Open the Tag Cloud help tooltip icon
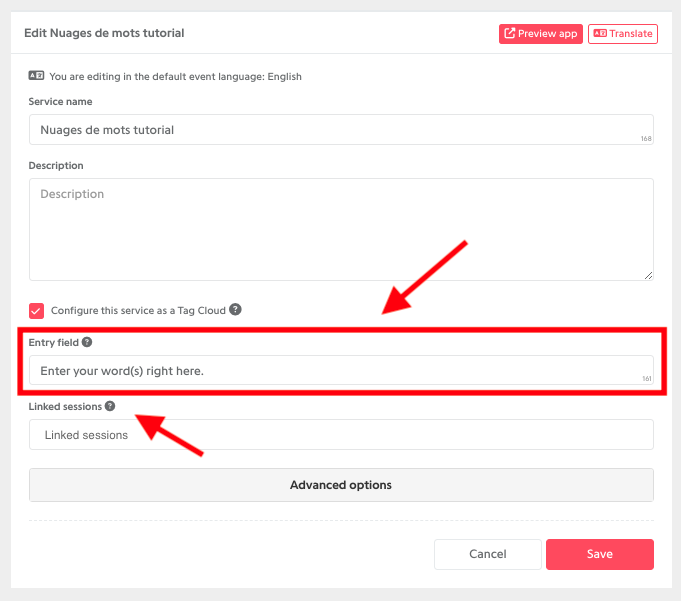Screen dimensions: 681x601 [x=235, y=310]
